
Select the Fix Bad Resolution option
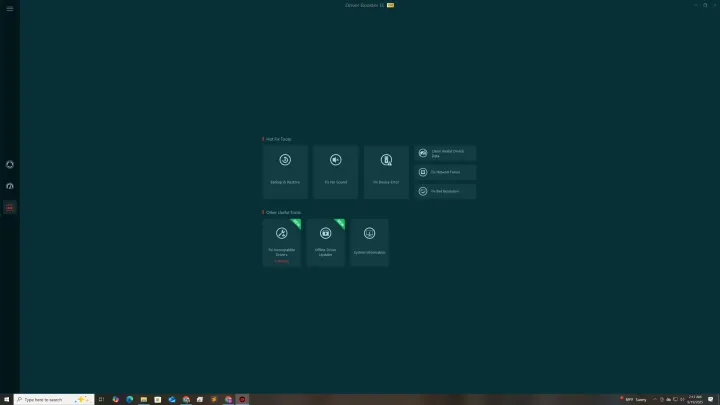coord(446,191)
